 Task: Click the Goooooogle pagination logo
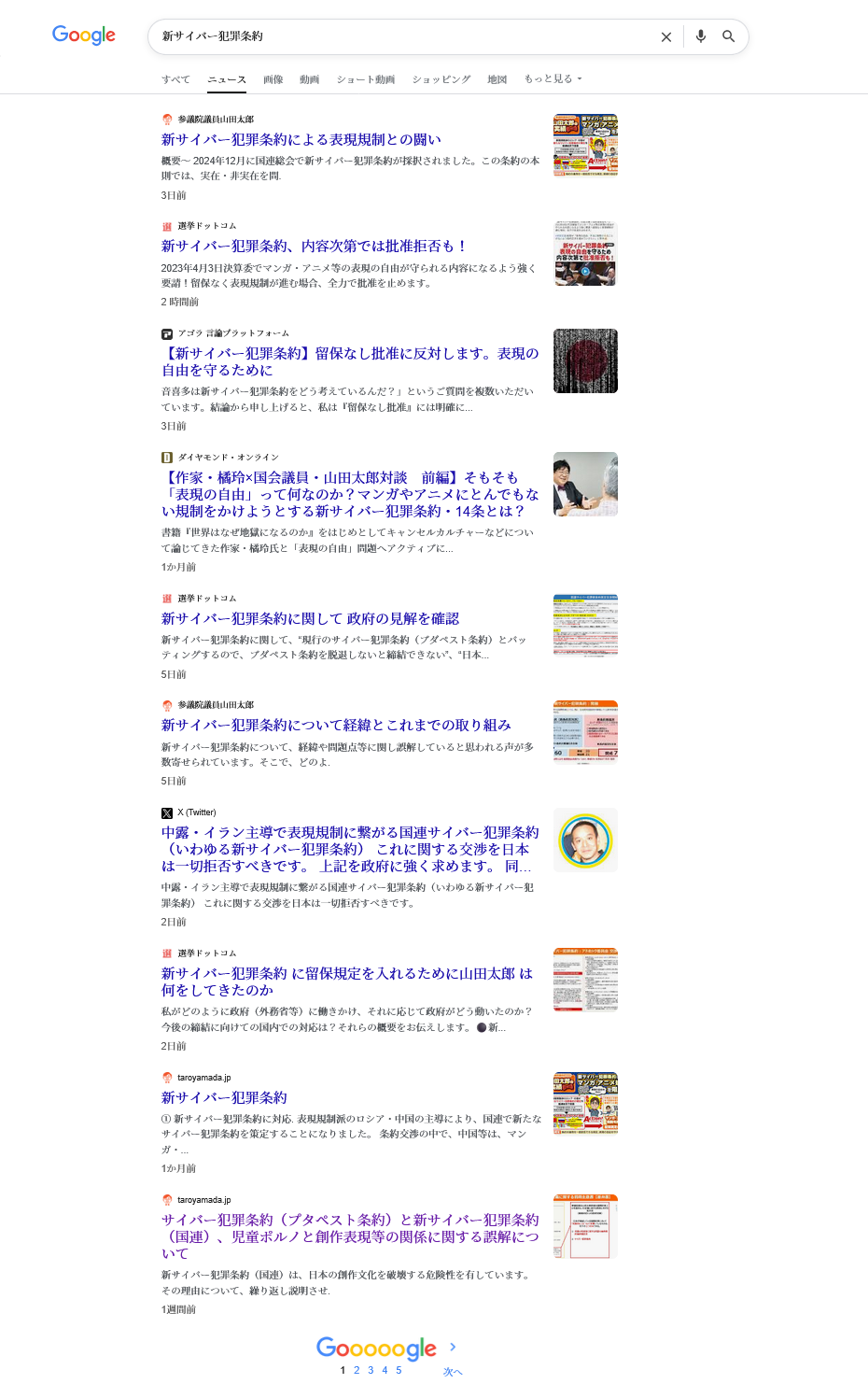click(x=376, y=1349)
